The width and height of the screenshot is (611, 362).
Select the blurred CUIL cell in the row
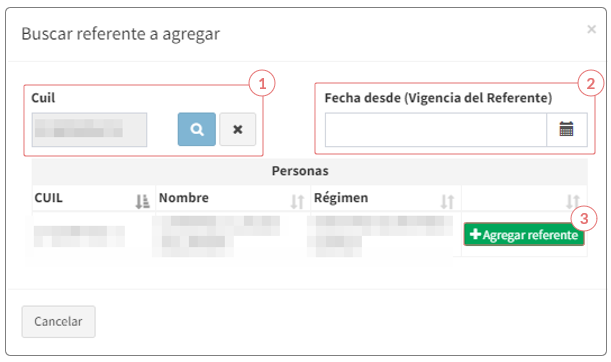click(79, 236)
